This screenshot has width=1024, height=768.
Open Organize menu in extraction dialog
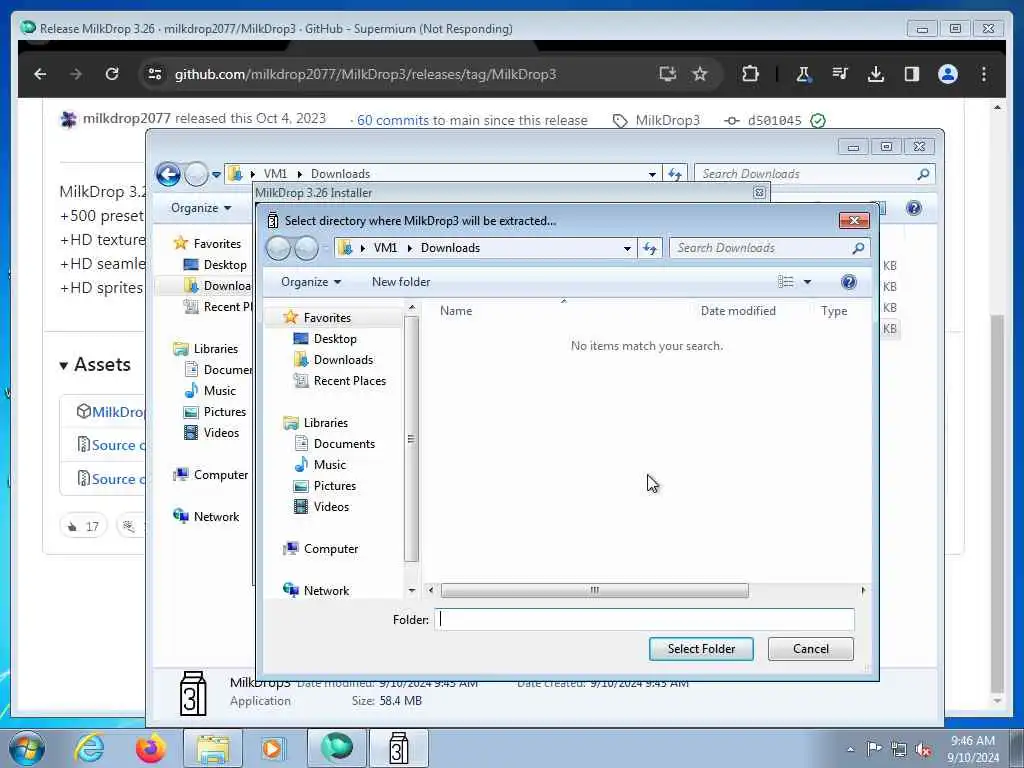tap(311, 281)
